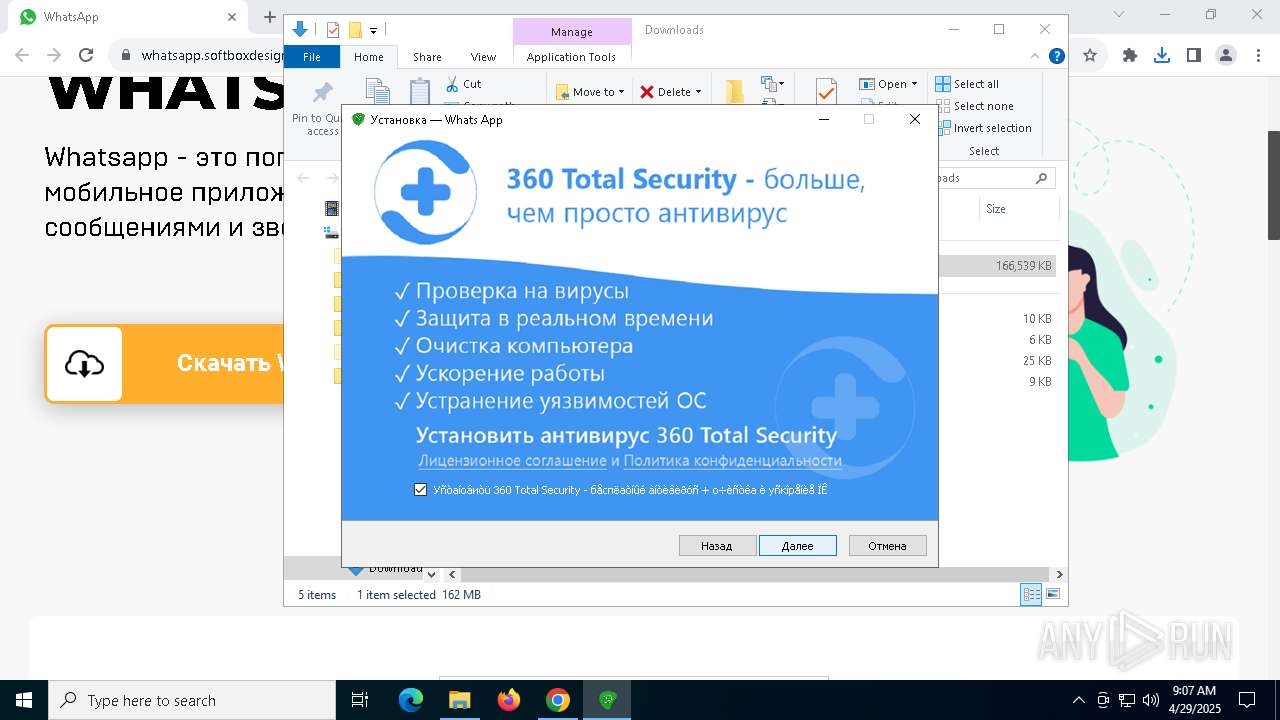Select the 166,539 KB file row
This screenshot has height=720, width=1280.
pos(998,266)
